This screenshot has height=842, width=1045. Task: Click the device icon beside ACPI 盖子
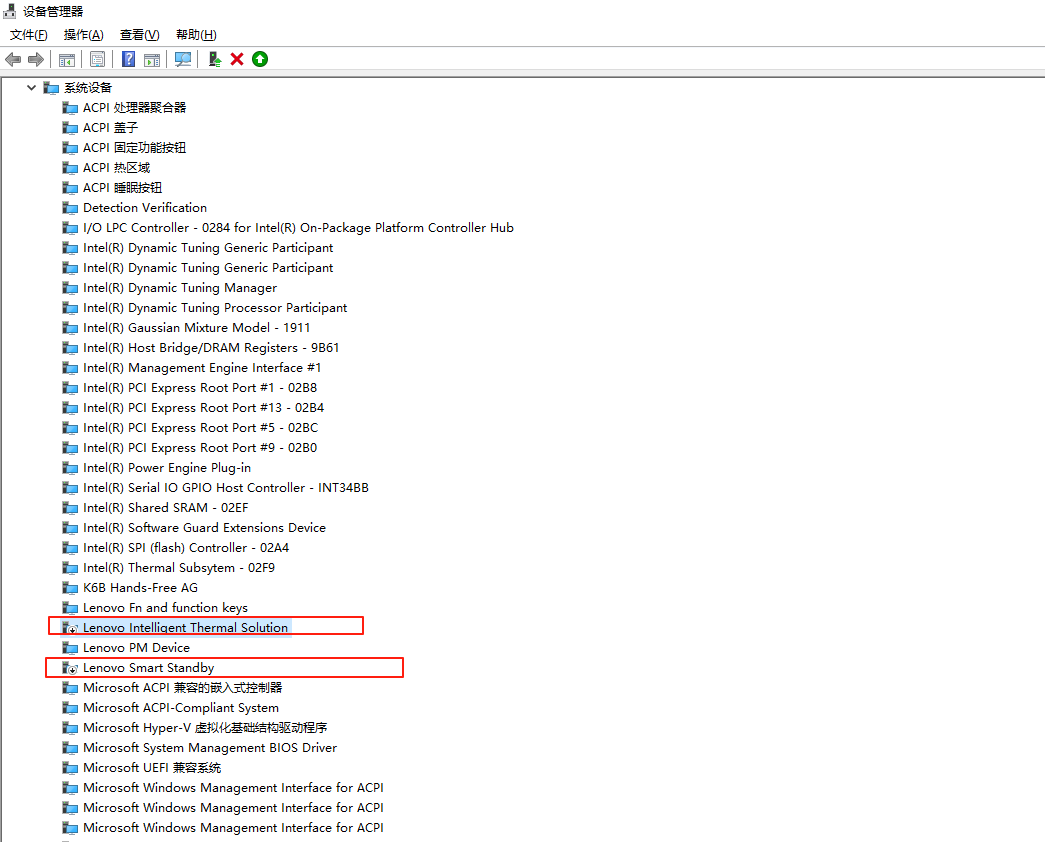(69, 128)
